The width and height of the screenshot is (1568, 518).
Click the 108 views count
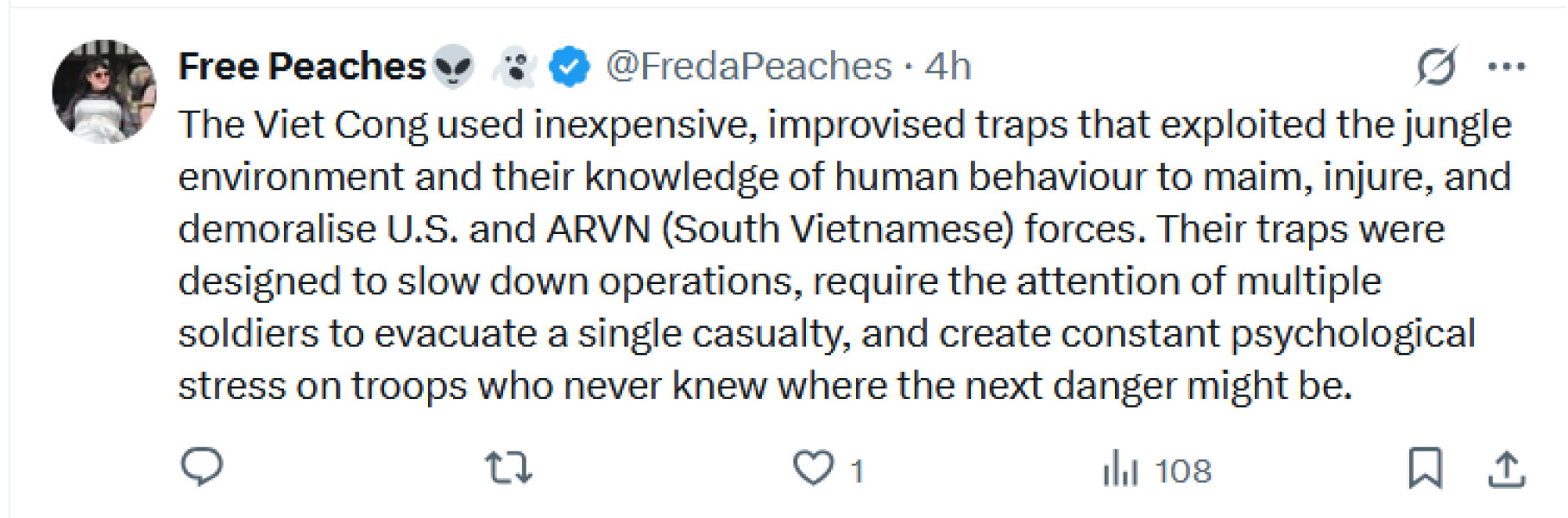(x=1183, y=471)
